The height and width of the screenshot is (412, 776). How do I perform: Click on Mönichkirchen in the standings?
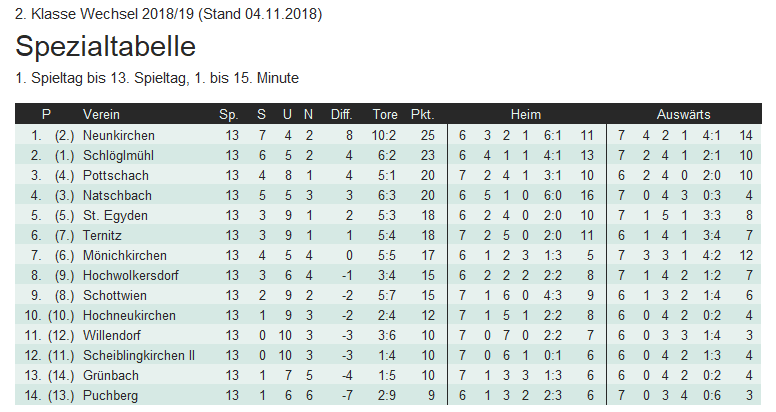(124, 255)
